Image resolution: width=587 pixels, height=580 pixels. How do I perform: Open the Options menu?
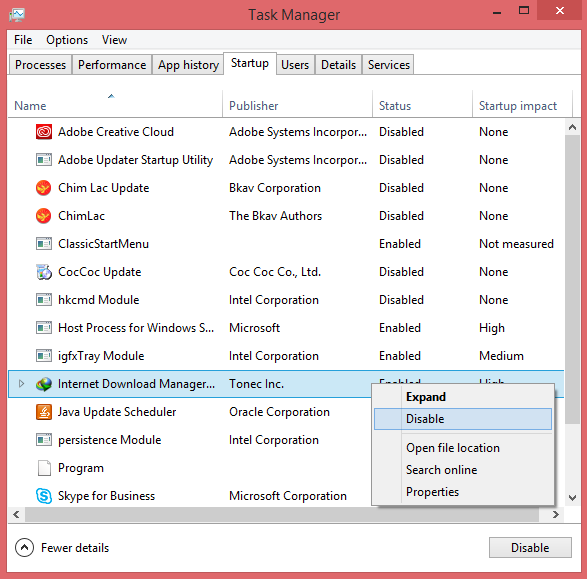[67, 40]
